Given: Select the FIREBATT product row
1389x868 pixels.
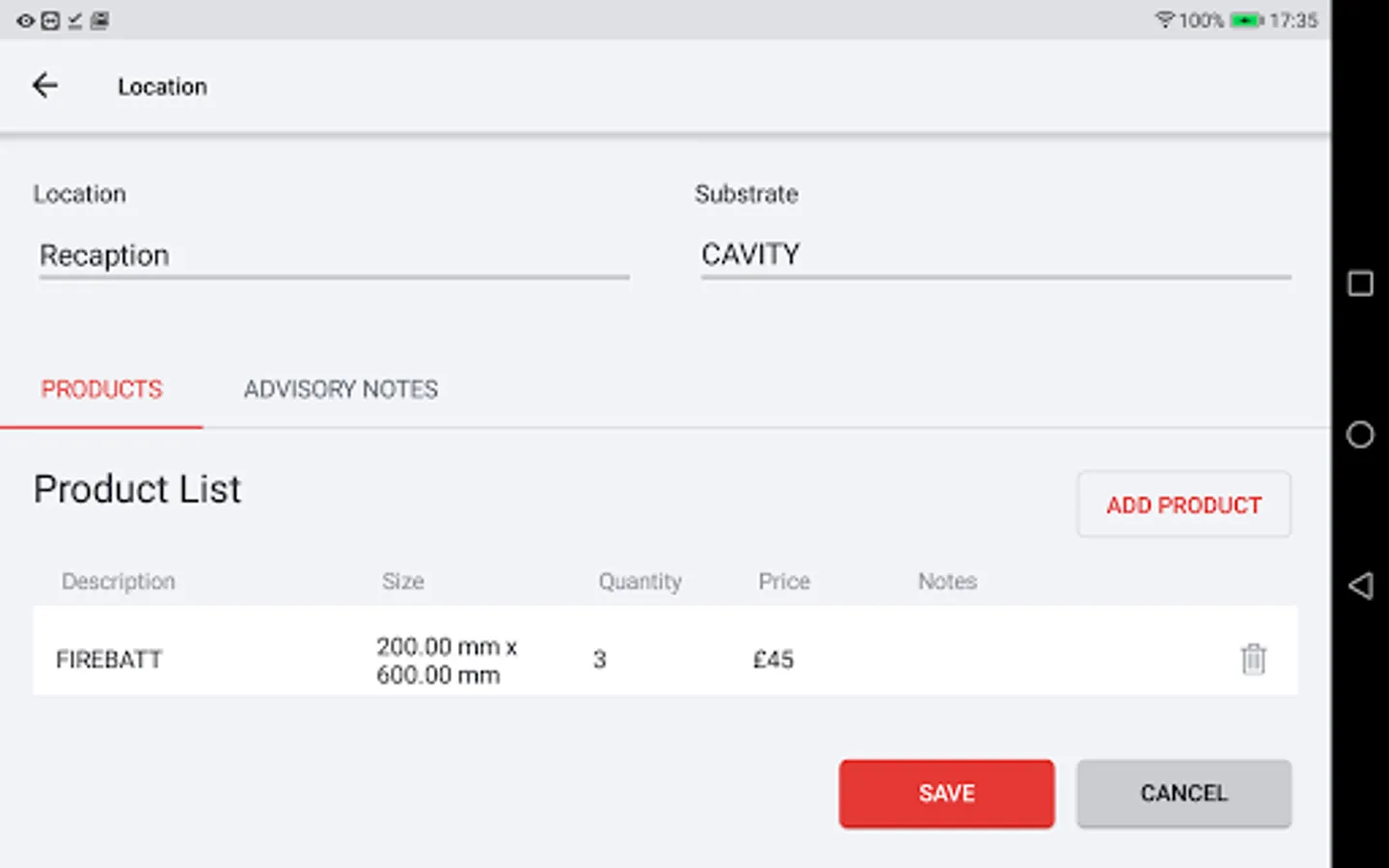Looking at the screenshot, I should (x=109, y=660).
